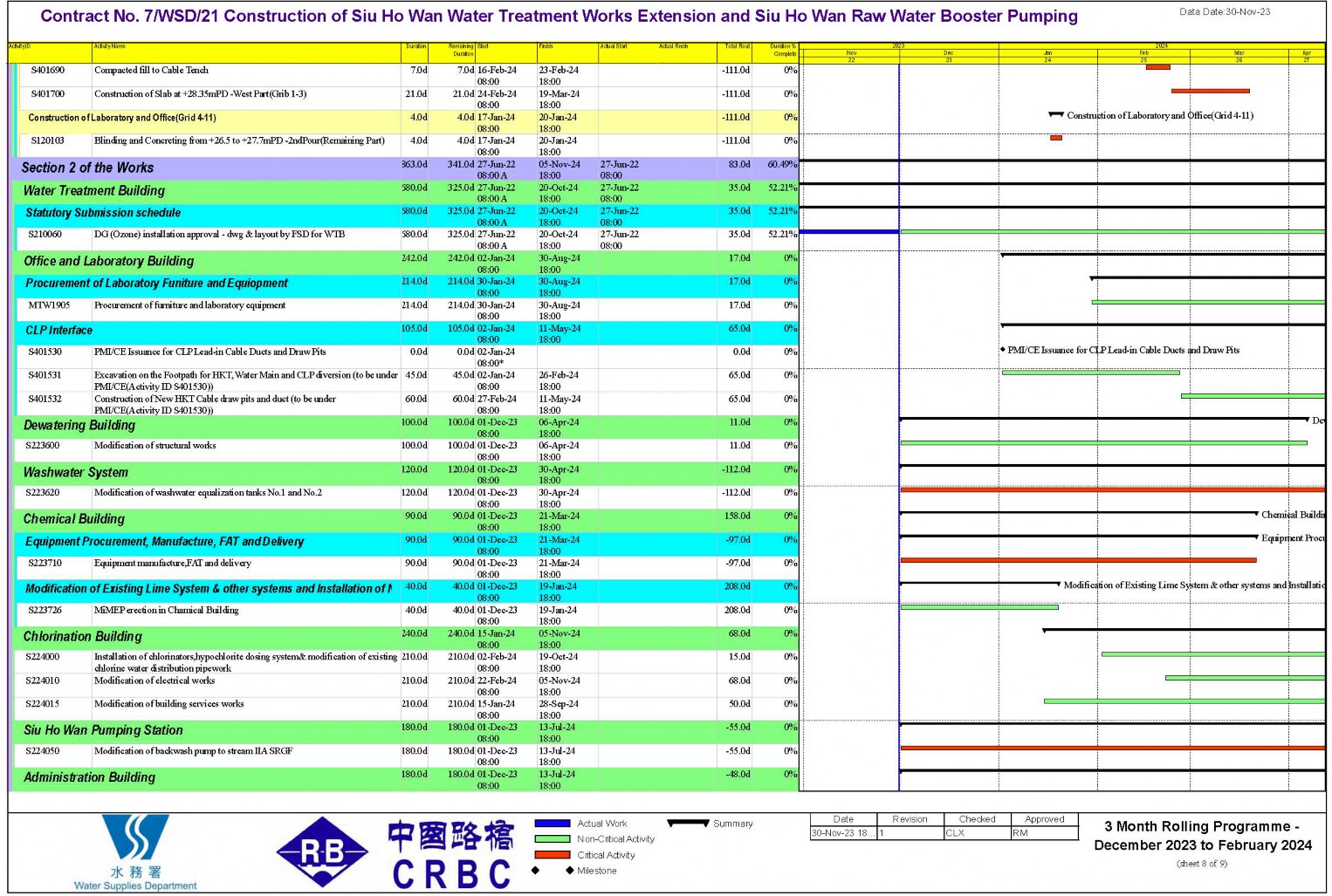Click the 'Data Date 30-Nov-23' label
1332x896 pixels.
(x=1225, y=12)
